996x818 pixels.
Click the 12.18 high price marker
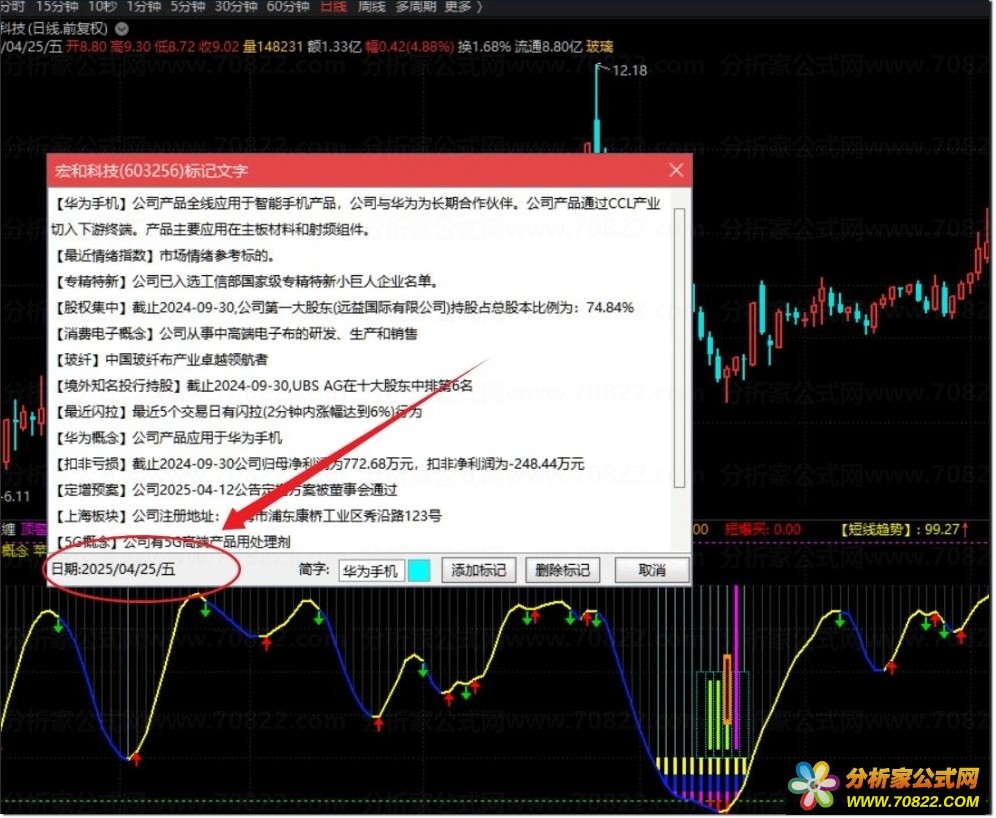pos(629,70)
